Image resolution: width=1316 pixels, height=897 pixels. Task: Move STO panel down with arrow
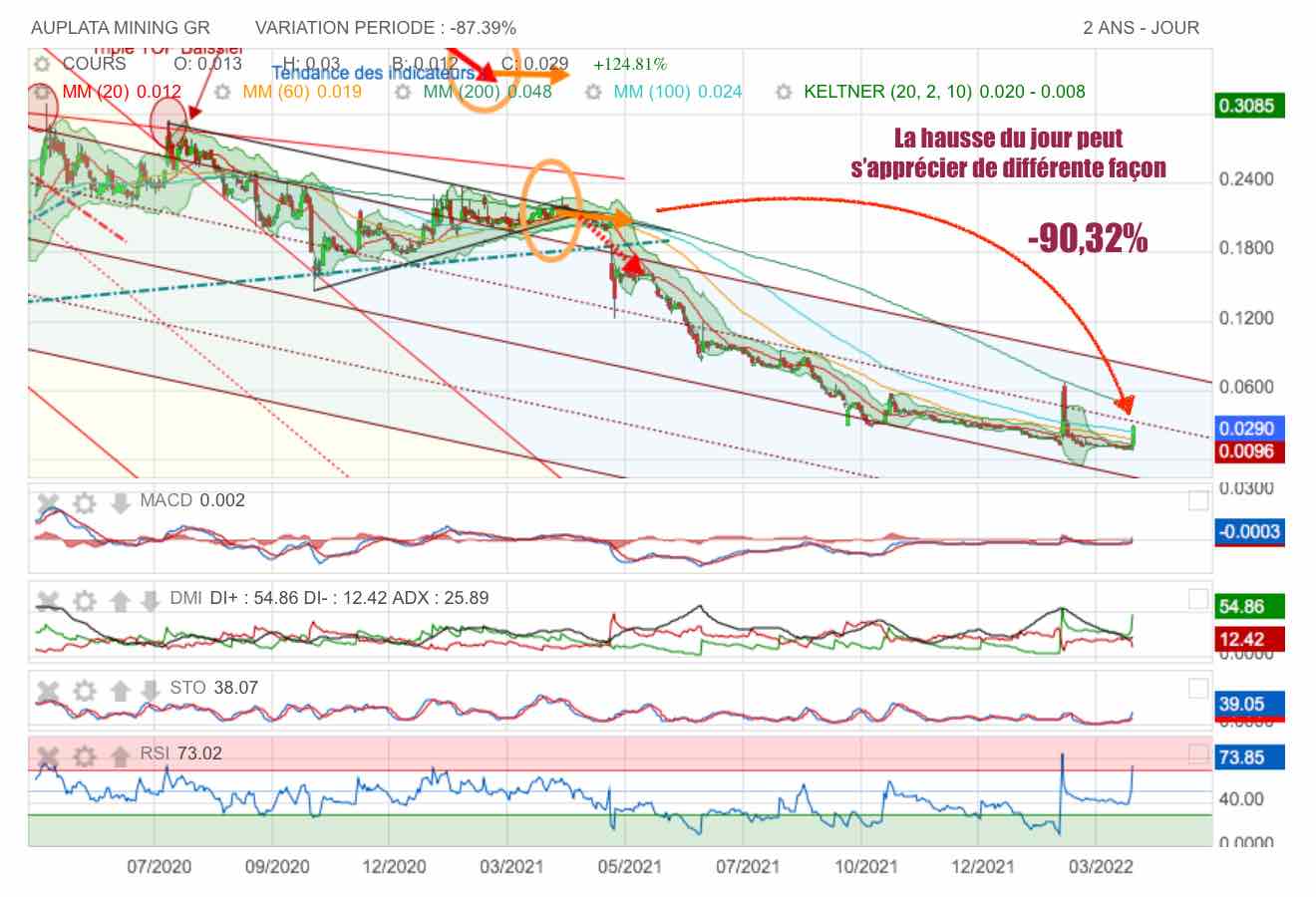point(150,689)
